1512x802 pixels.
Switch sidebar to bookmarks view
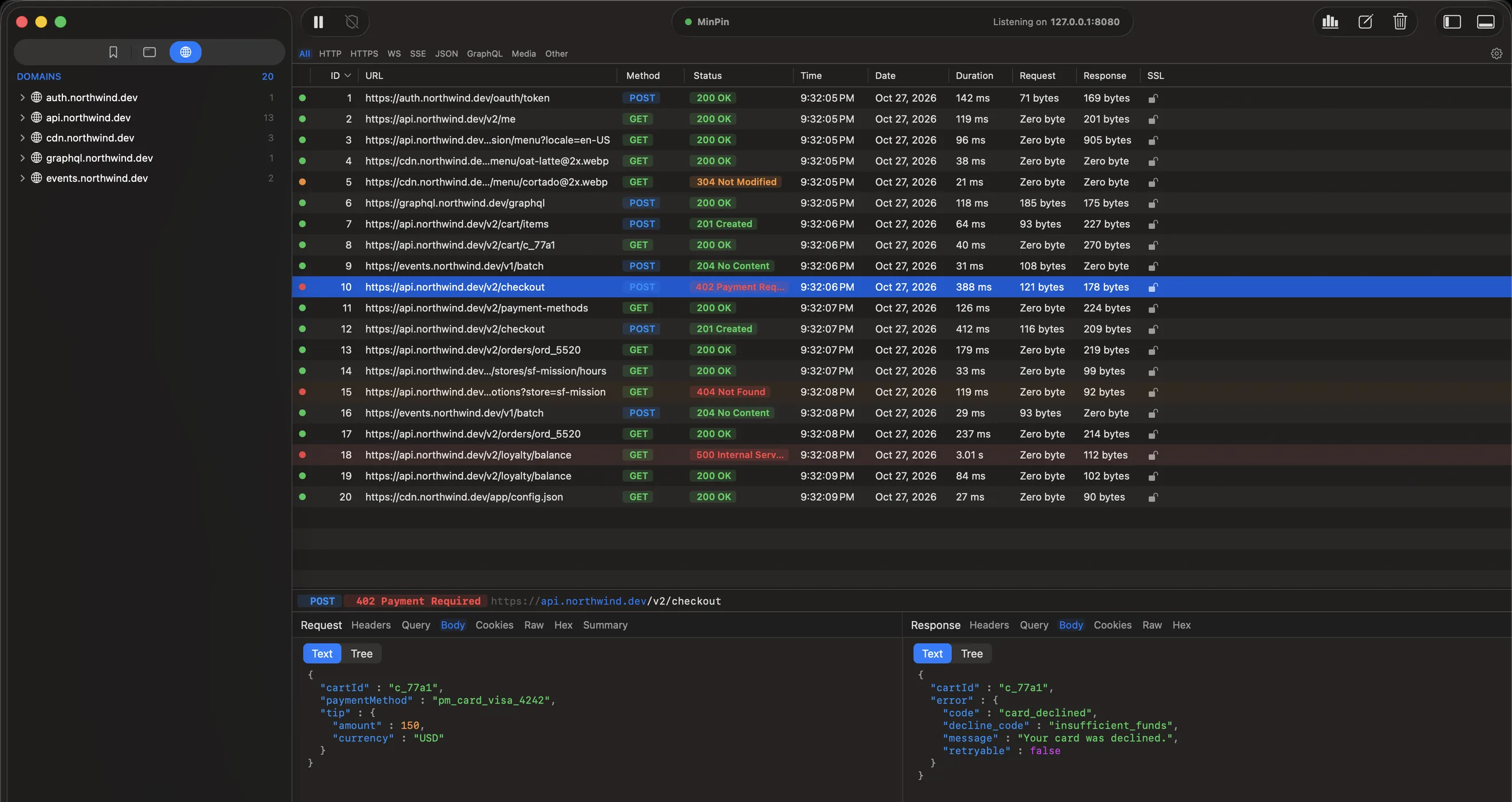point(113,52)
